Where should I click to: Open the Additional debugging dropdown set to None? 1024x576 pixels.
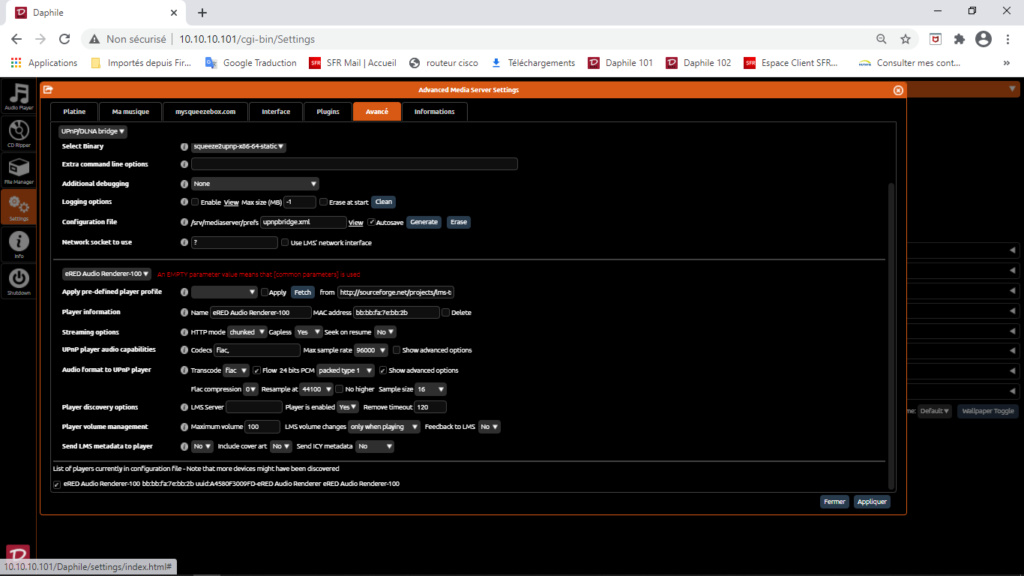(x=255, y=184)
